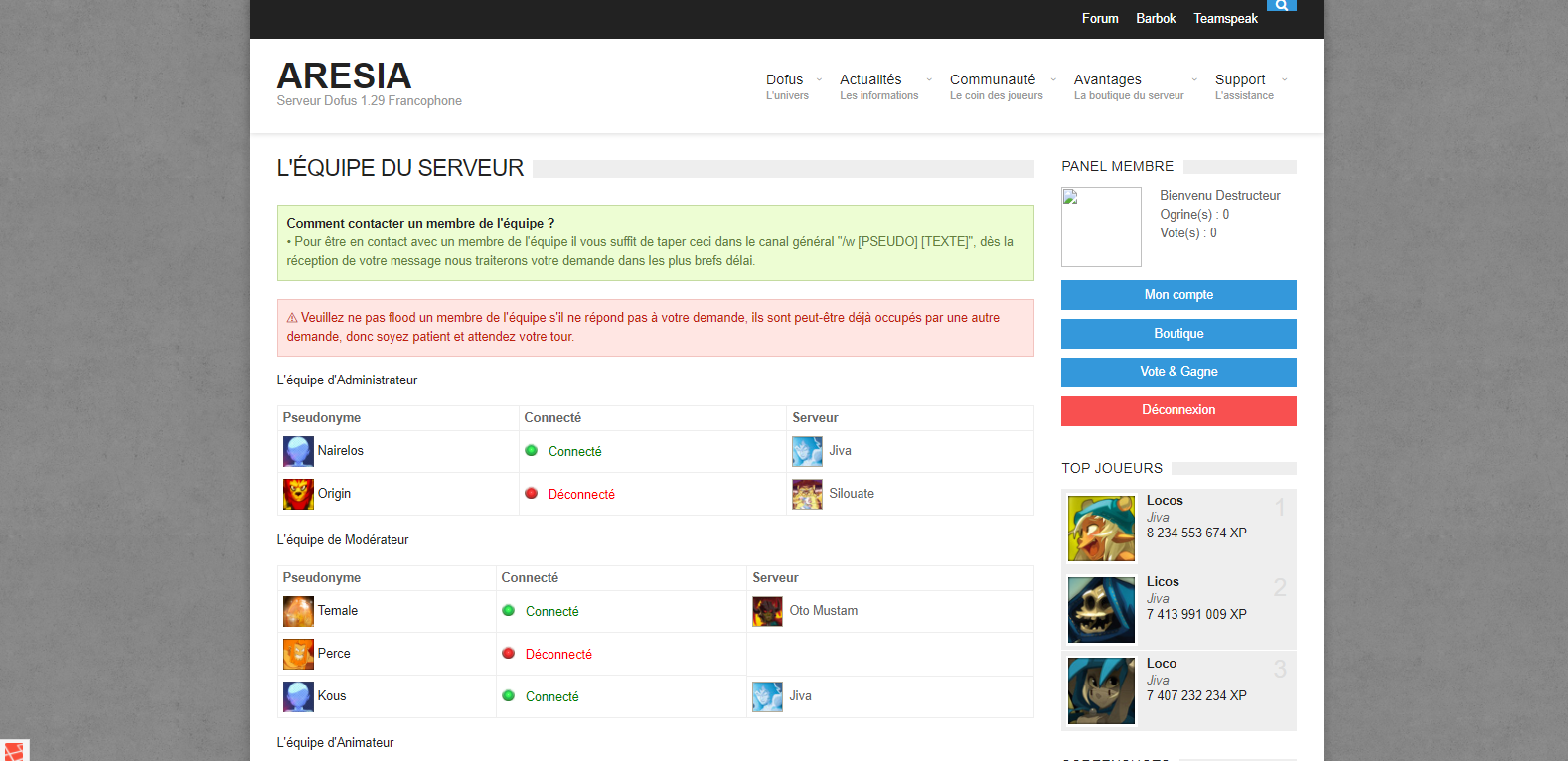Click 7 407 232 234 XP value
The image size is (1568, 761).
(1196, 696)
